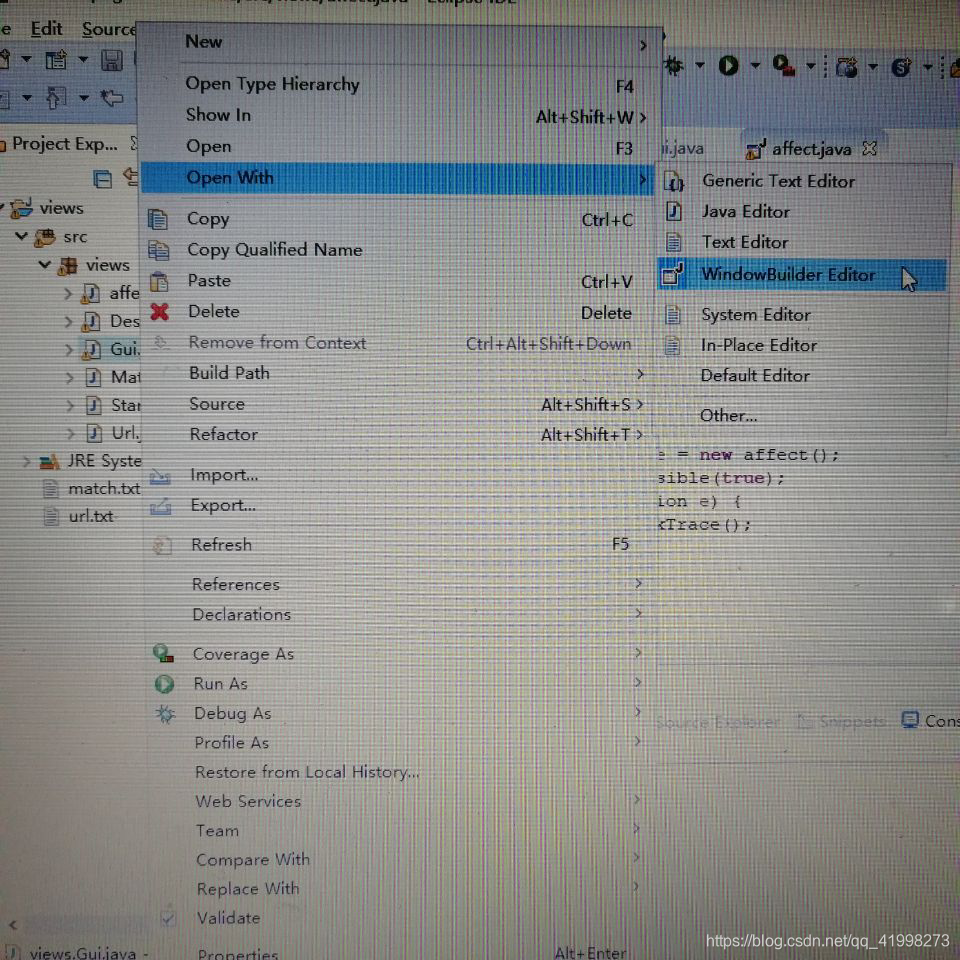960x960 pixels.
Task: Open Profile As submenu
Action: pyautogui.click(x=398, y=743)
